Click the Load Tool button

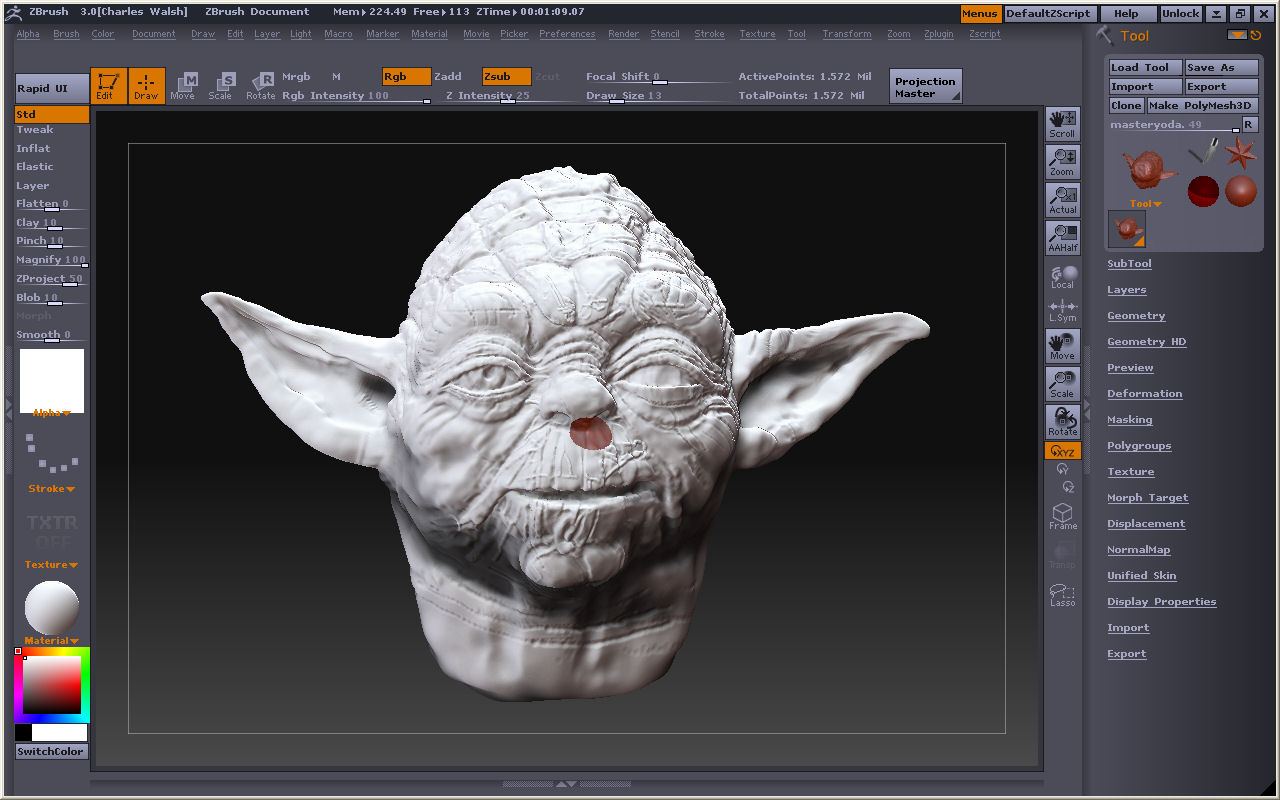[1145, 67]
